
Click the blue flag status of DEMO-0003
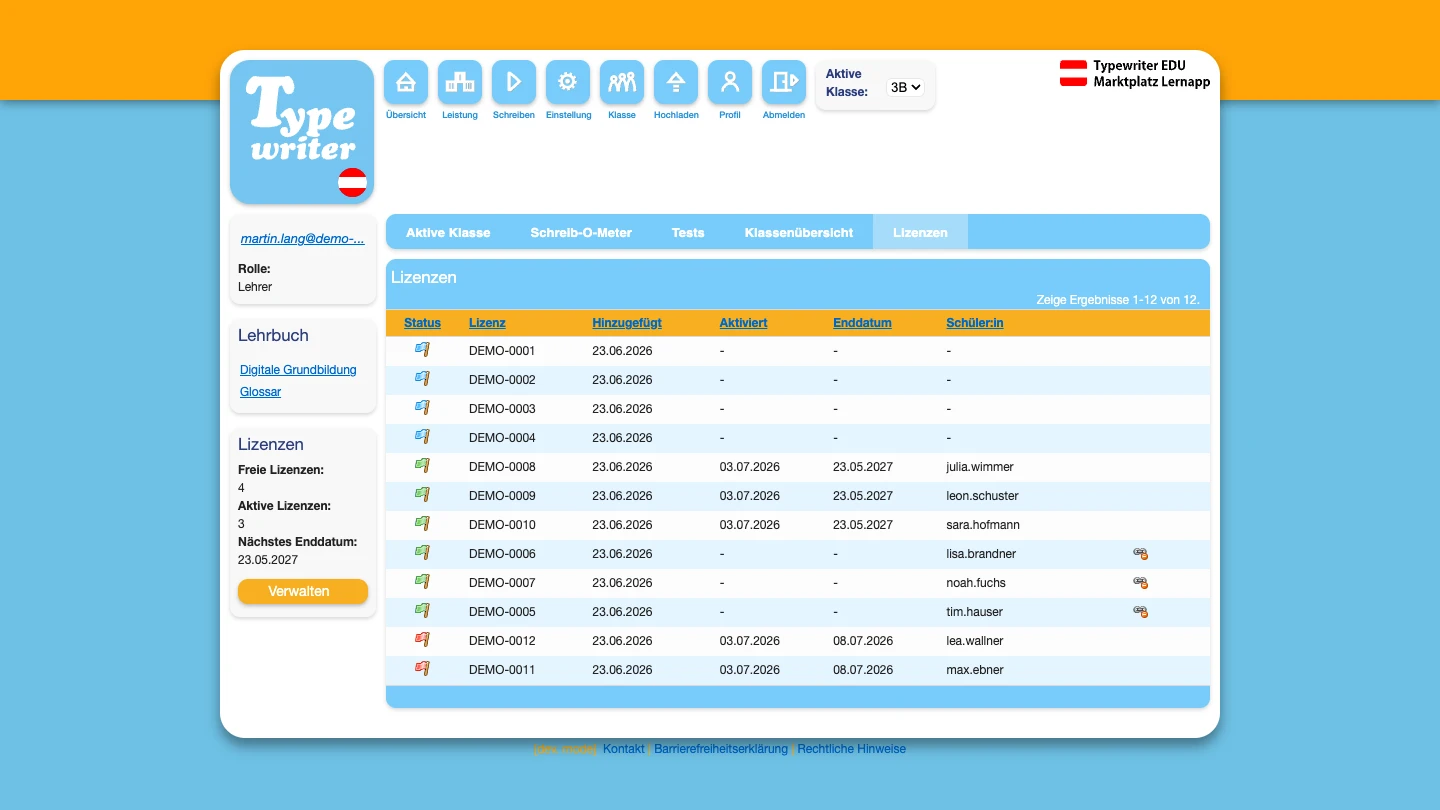pyautogui.click(x=422, y=408)
